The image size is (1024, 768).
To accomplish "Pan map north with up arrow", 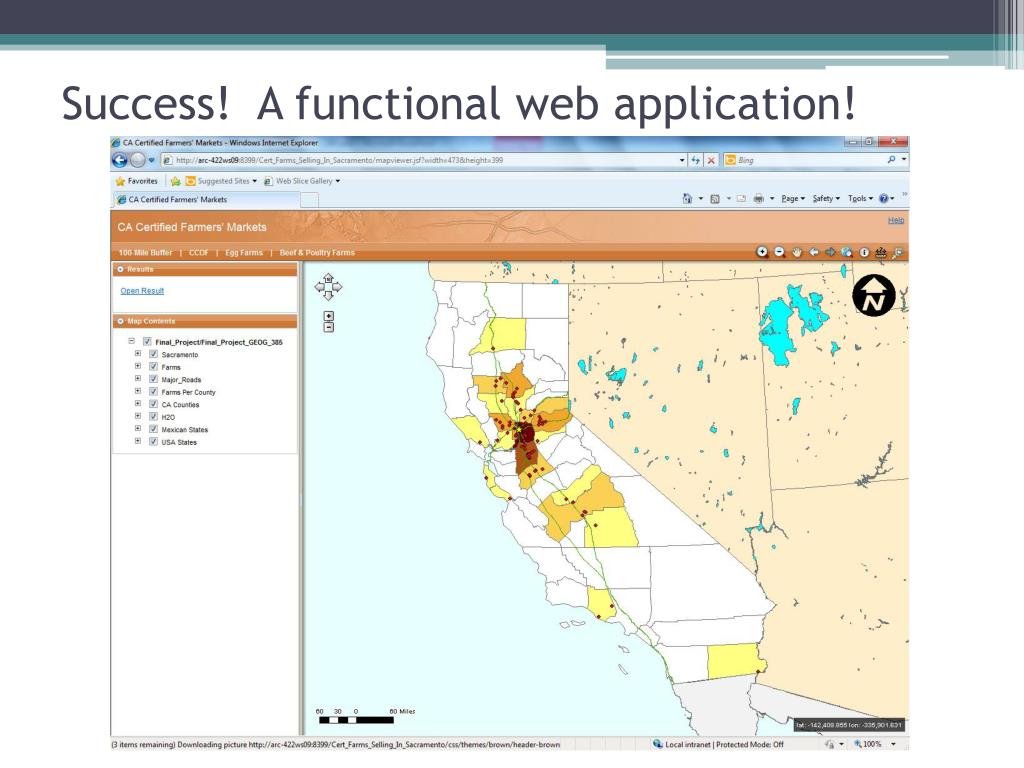I will coord(328,278).
